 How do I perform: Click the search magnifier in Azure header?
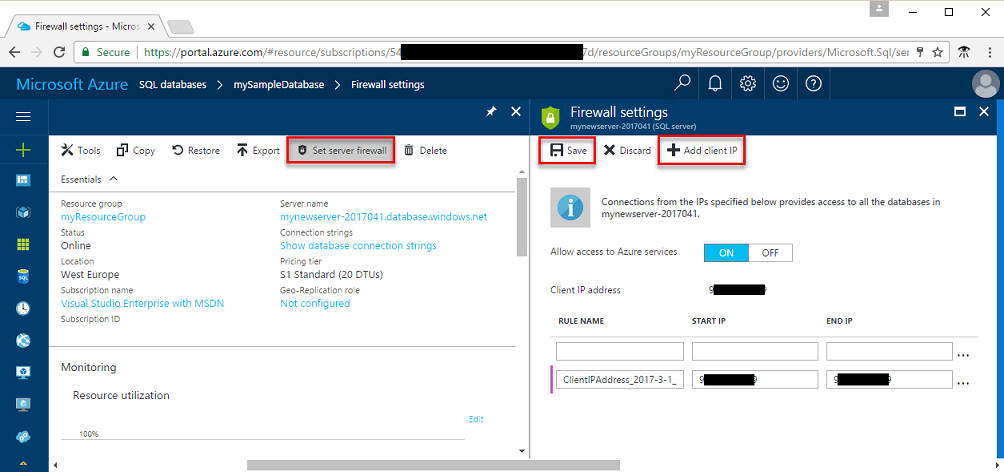[x=683, y=84]
